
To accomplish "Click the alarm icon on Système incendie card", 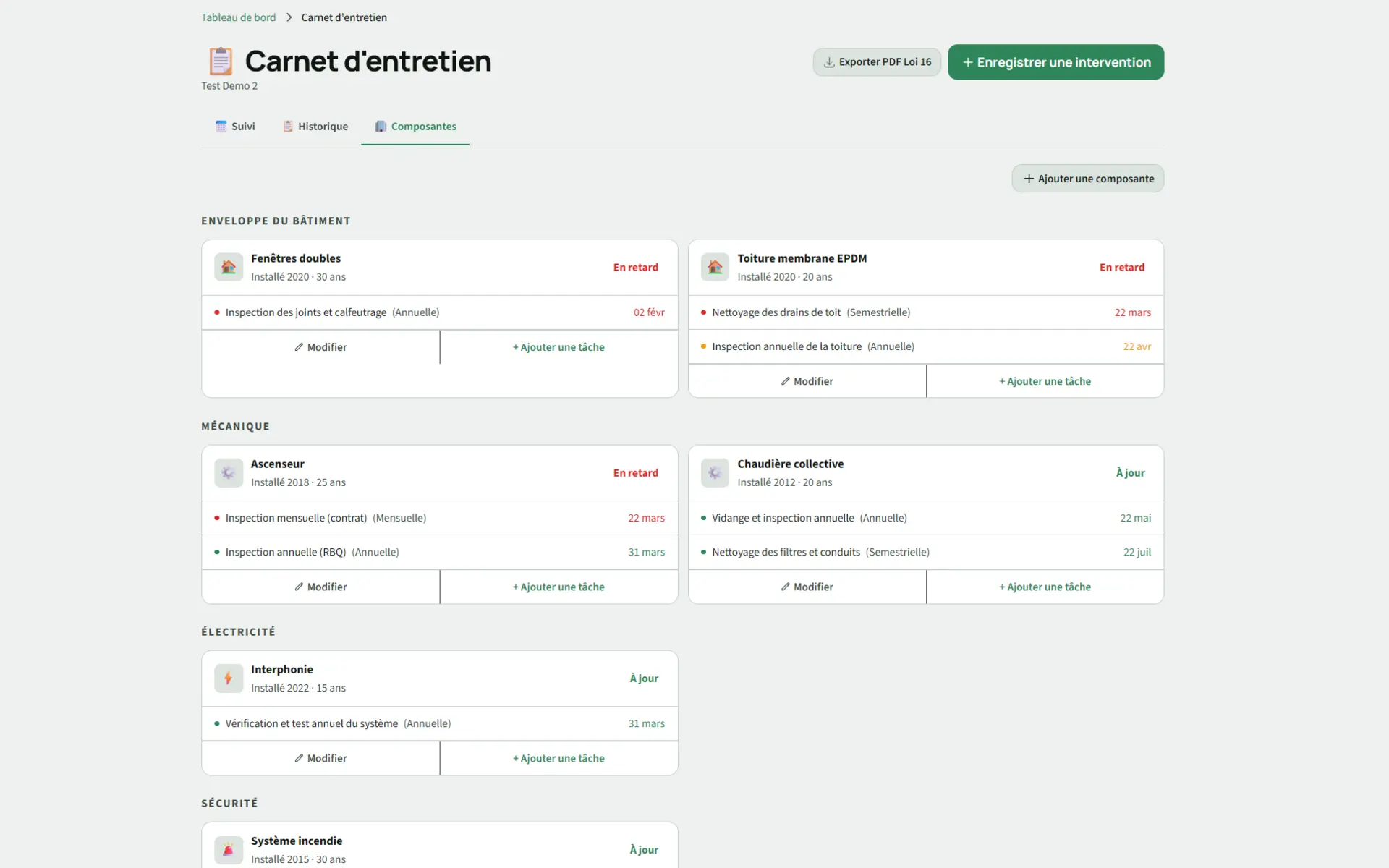I will point(228,849).
